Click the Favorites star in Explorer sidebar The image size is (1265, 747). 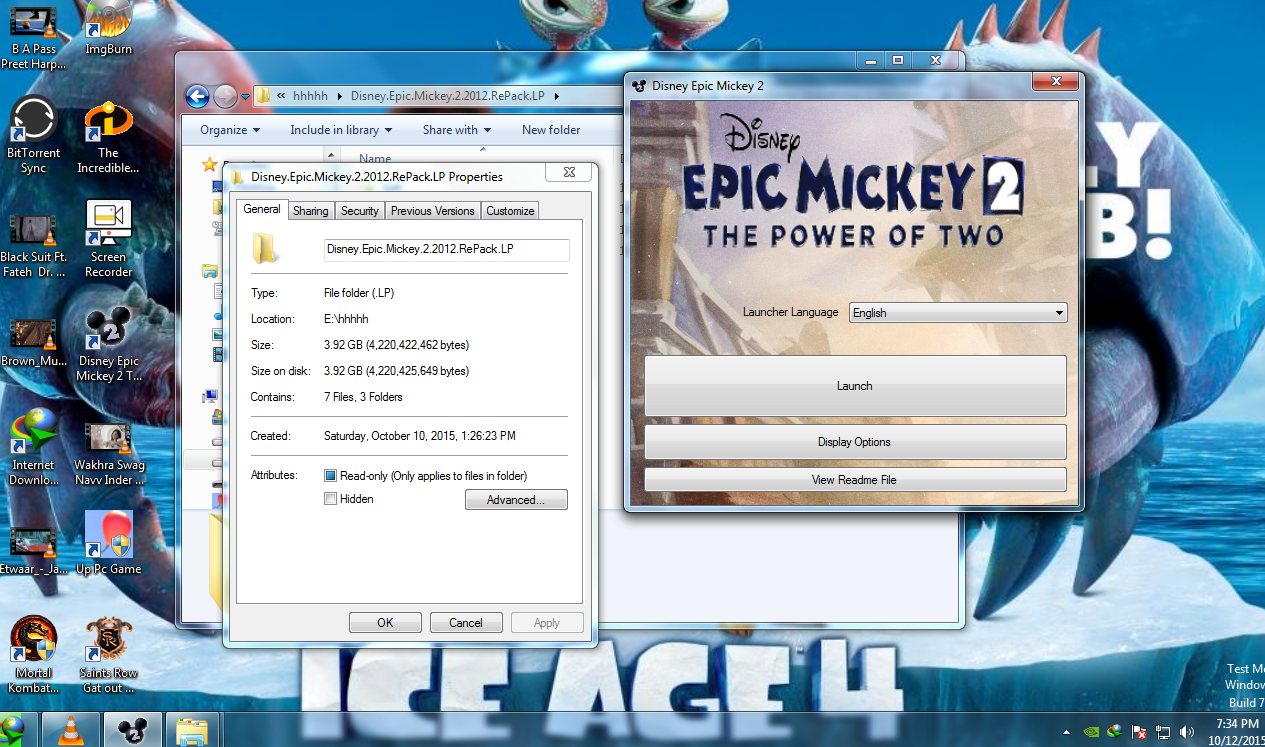(209, 164)
